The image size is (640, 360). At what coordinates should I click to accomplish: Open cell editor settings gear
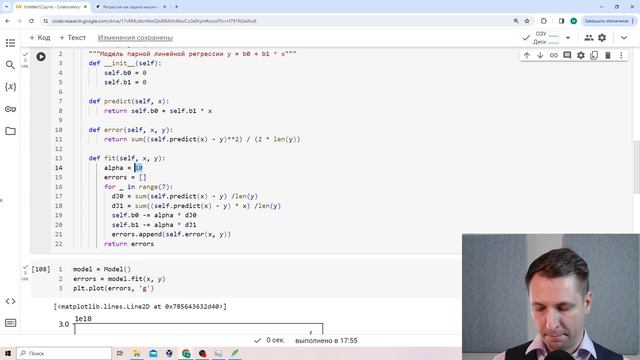click(x=580, y=55)
